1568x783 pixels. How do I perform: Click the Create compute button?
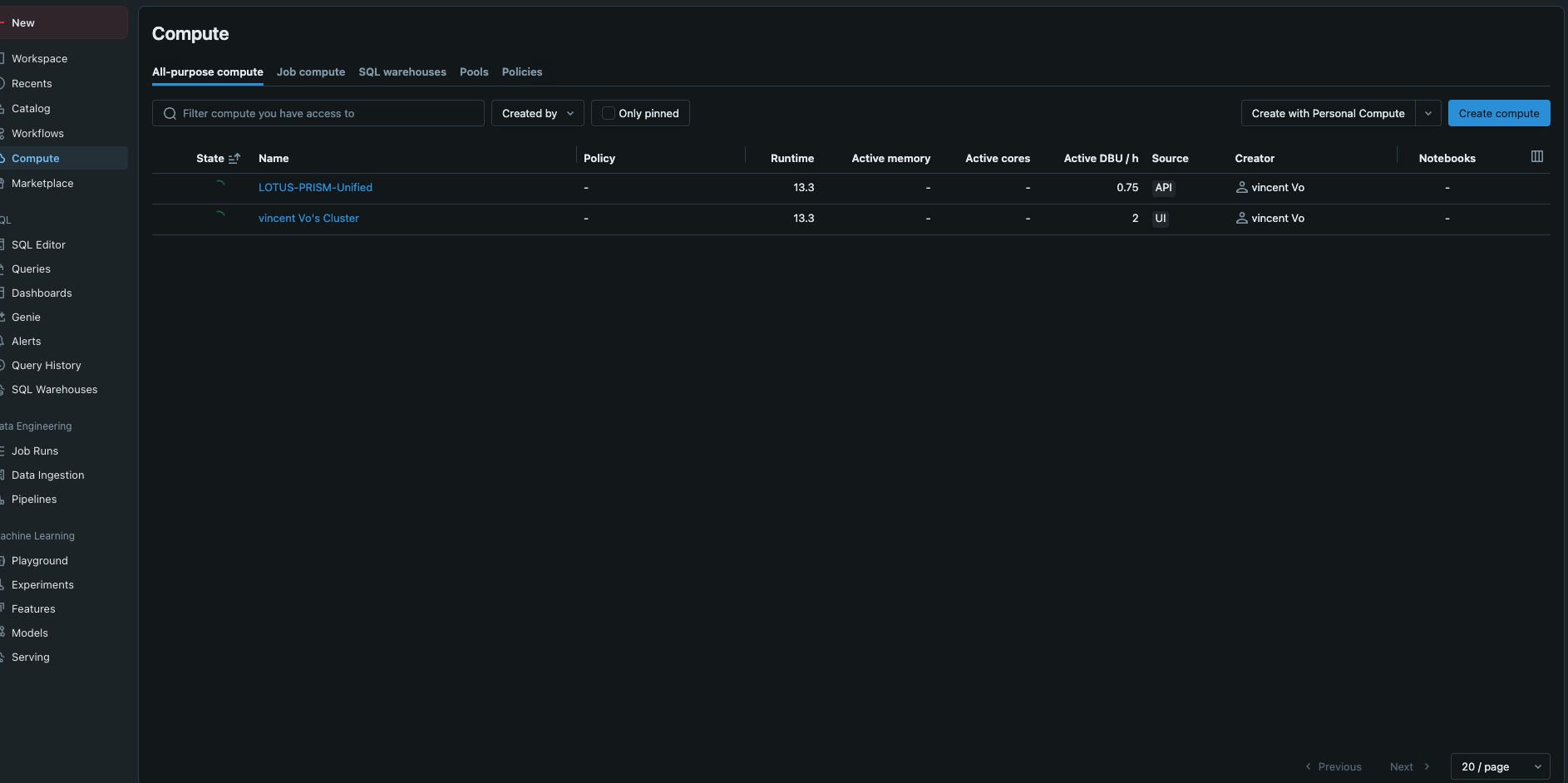[x=1499, y=113]
